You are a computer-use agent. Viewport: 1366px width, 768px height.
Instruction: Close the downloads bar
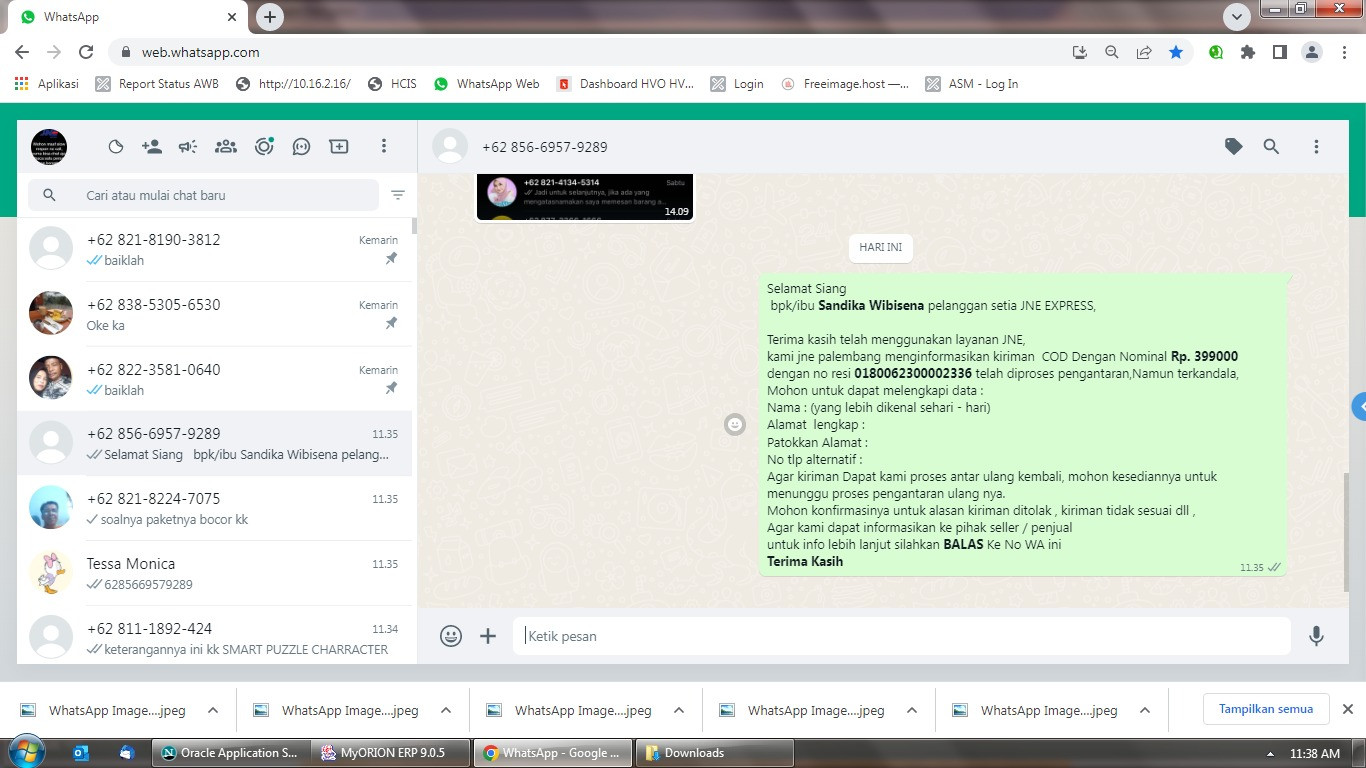[1347, 709]
